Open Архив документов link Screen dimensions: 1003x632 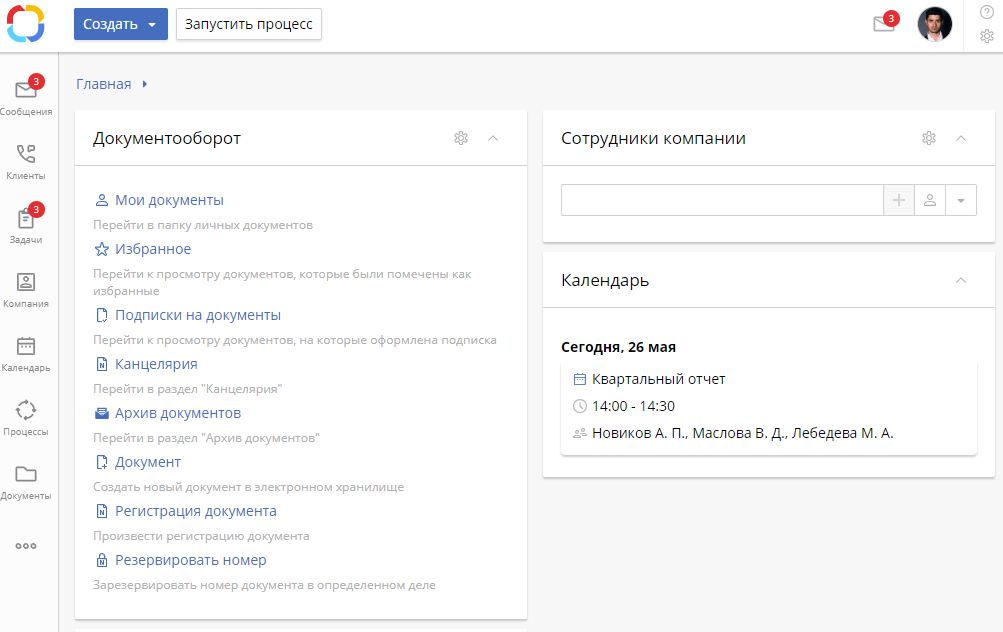(x=178, y=413)
